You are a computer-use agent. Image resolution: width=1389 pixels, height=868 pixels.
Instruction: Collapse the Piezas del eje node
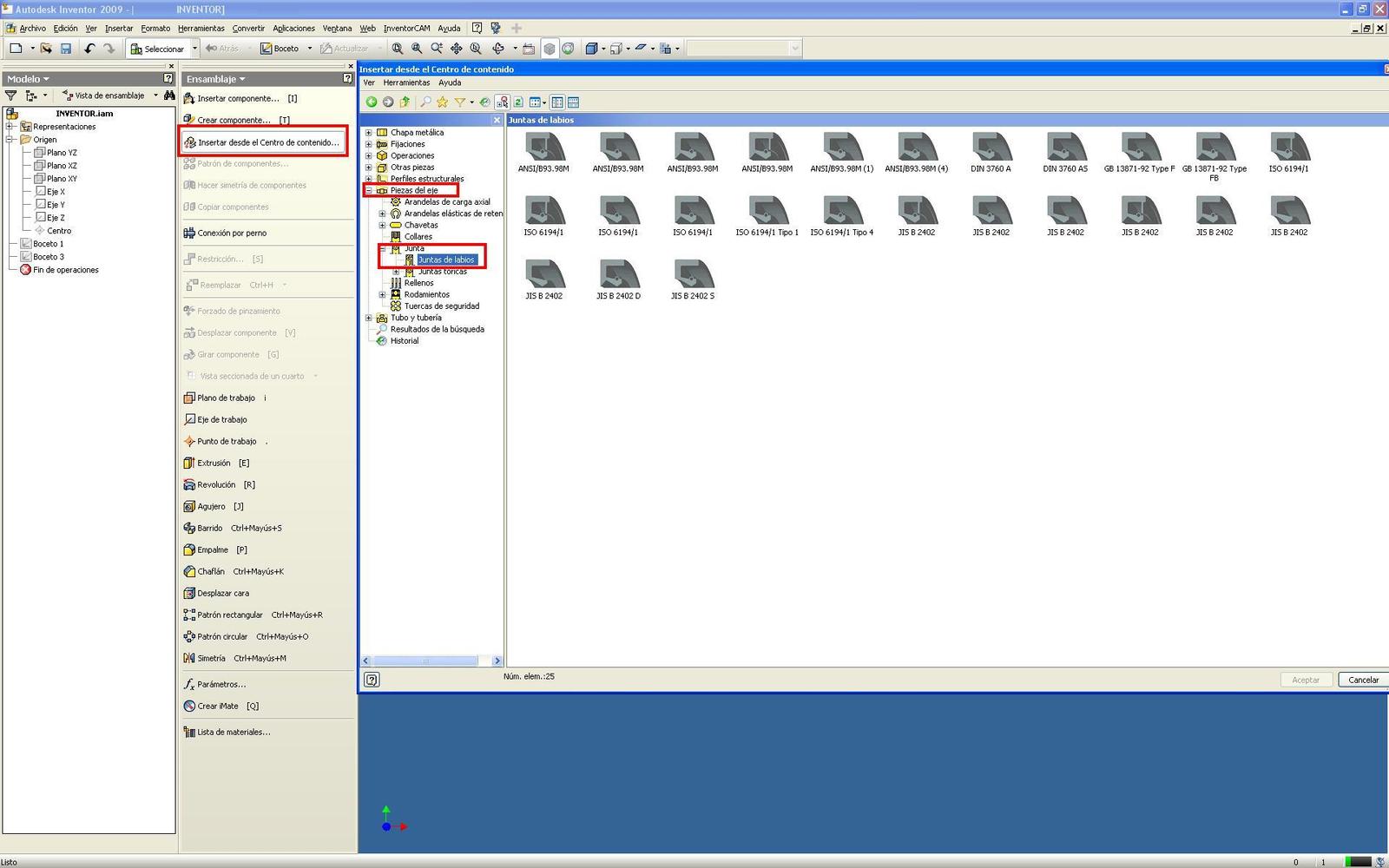tap(369, 190)
